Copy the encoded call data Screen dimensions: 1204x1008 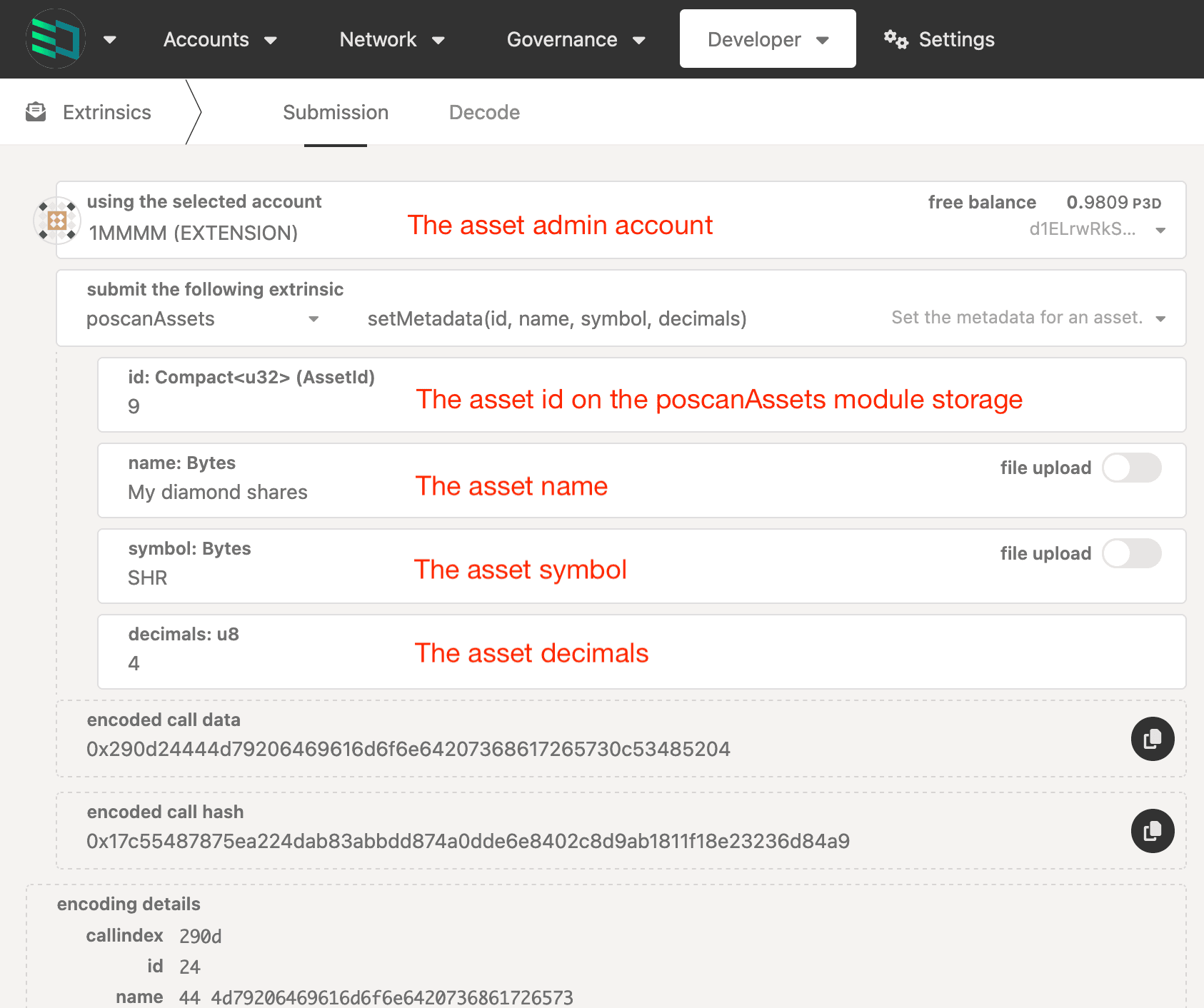click(x=1152, y=739)
